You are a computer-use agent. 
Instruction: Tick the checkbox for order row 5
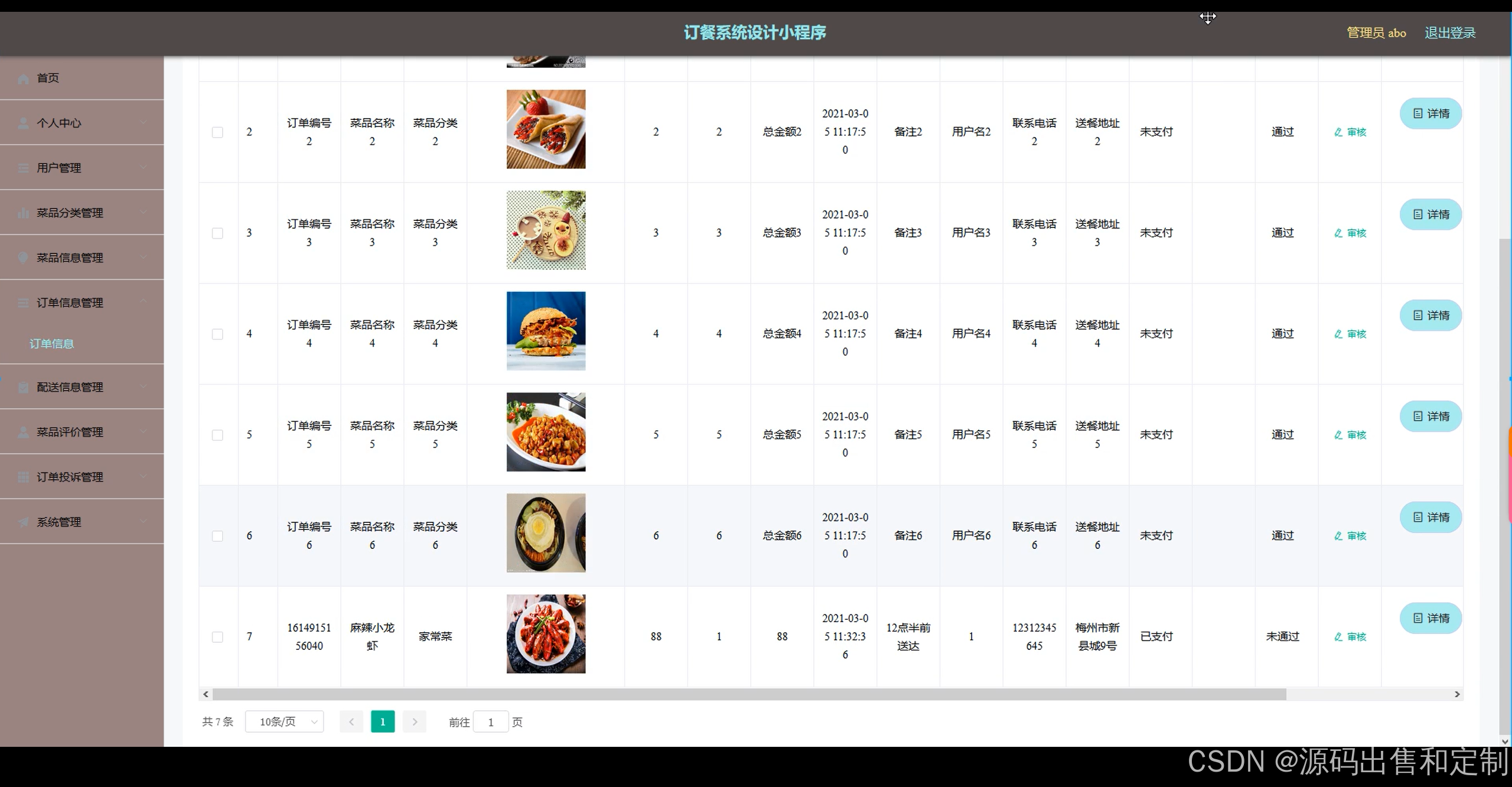tap(217, 435)
